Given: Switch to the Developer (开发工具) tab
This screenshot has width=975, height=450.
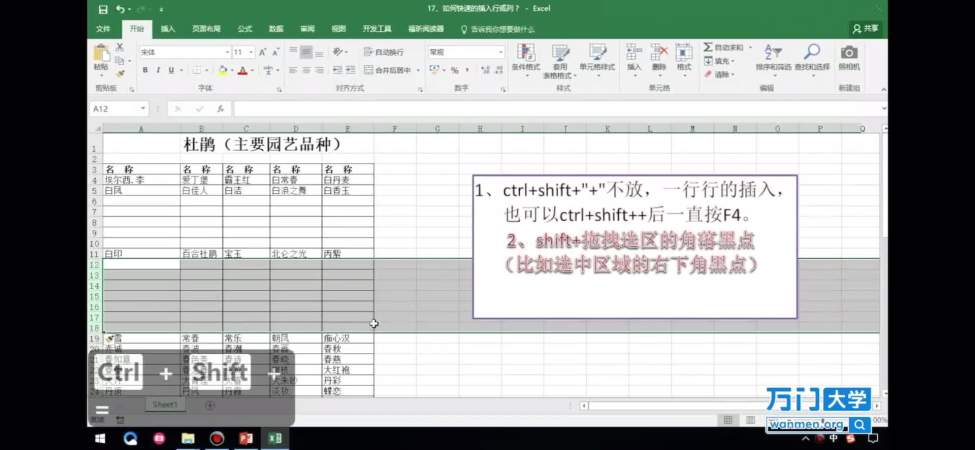Looking at the screenshot, I should coord(377,29).
